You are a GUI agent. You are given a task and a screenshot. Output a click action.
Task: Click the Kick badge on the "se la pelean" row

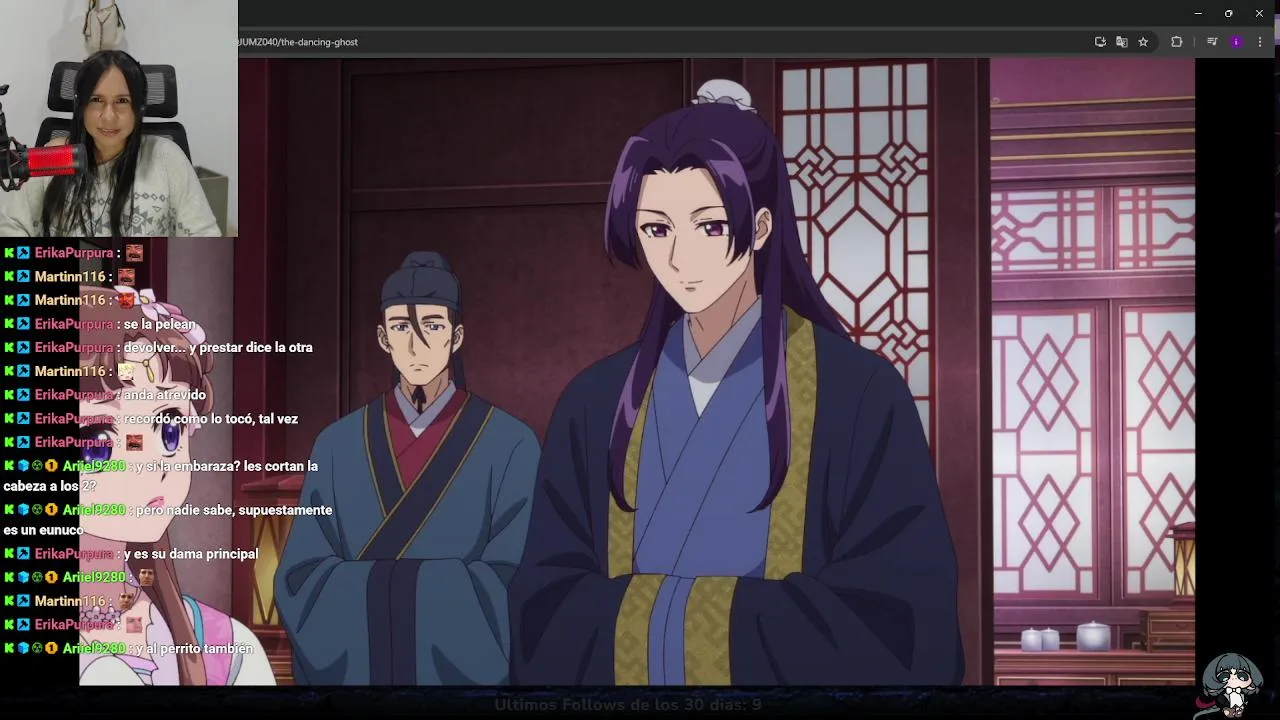(9, 324)
